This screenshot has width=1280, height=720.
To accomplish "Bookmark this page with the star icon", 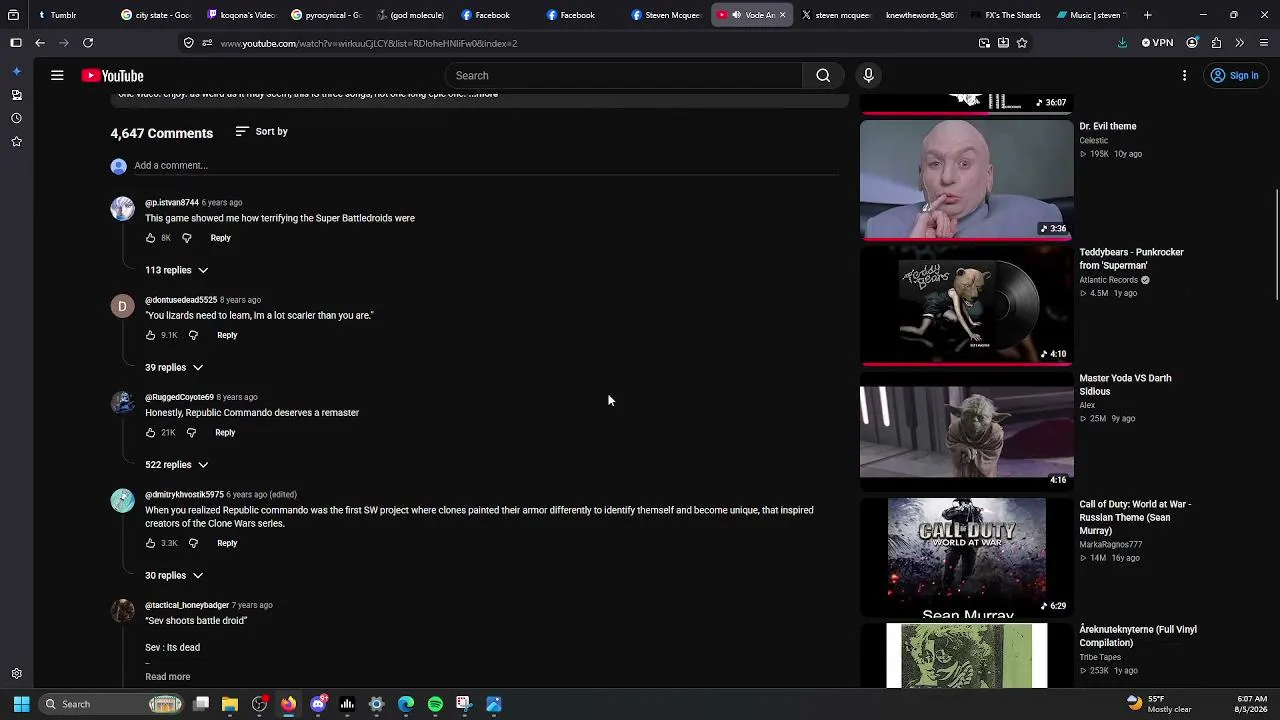I will point(1021,43).
